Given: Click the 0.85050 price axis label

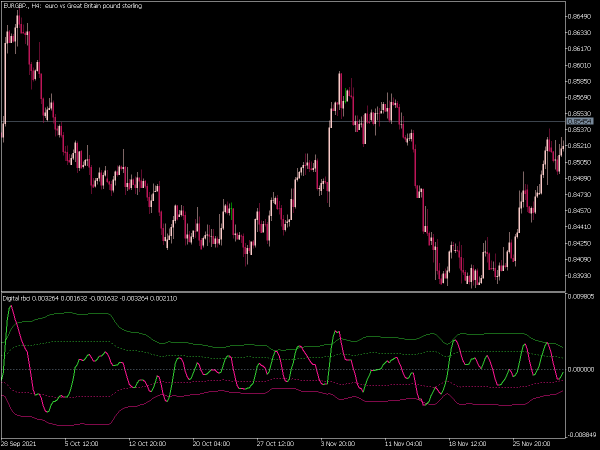Looking at the screenshot, I should click(580, 162).
